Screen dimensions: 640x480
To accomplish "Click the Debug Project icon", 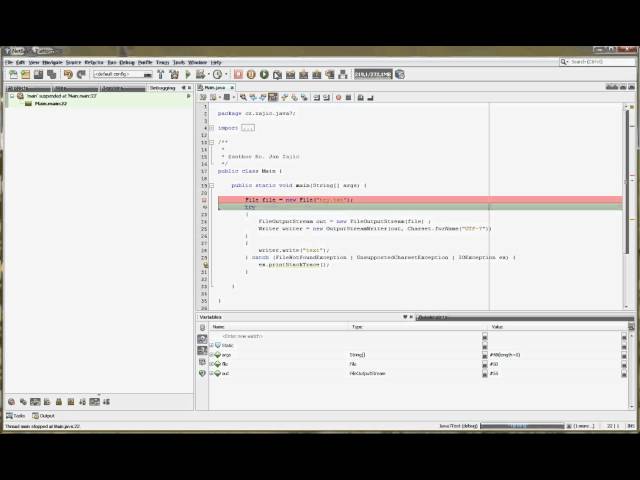I will coord(200,74).
